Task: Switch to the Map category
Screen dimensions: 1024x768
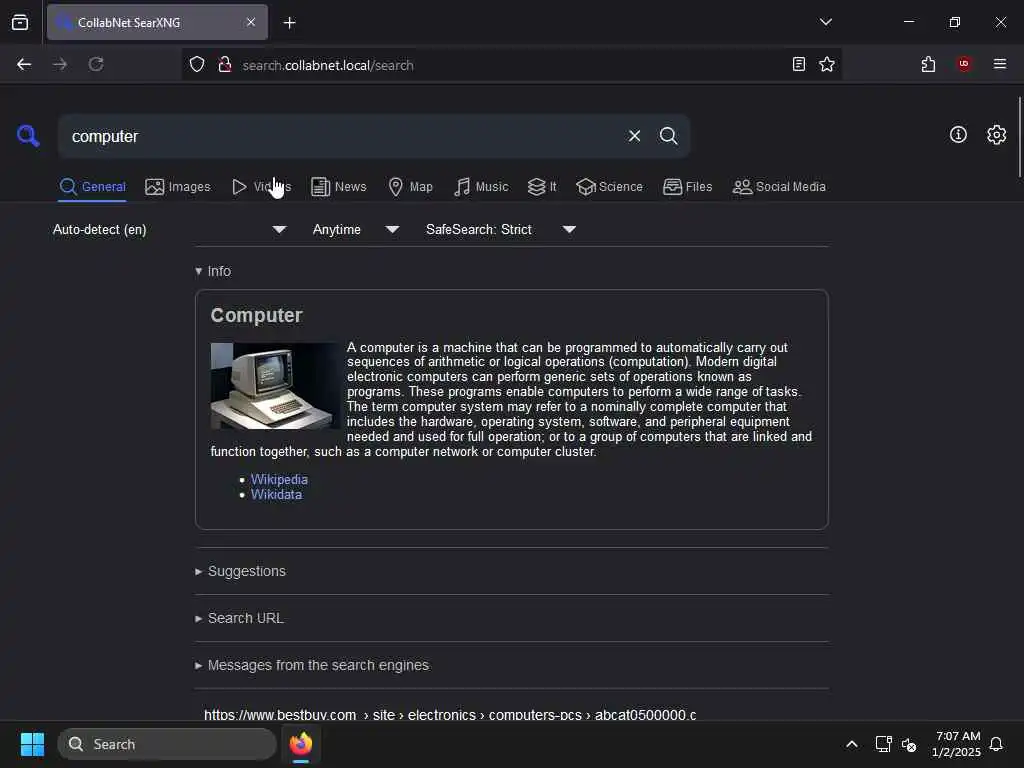Action: click(410, 187)
